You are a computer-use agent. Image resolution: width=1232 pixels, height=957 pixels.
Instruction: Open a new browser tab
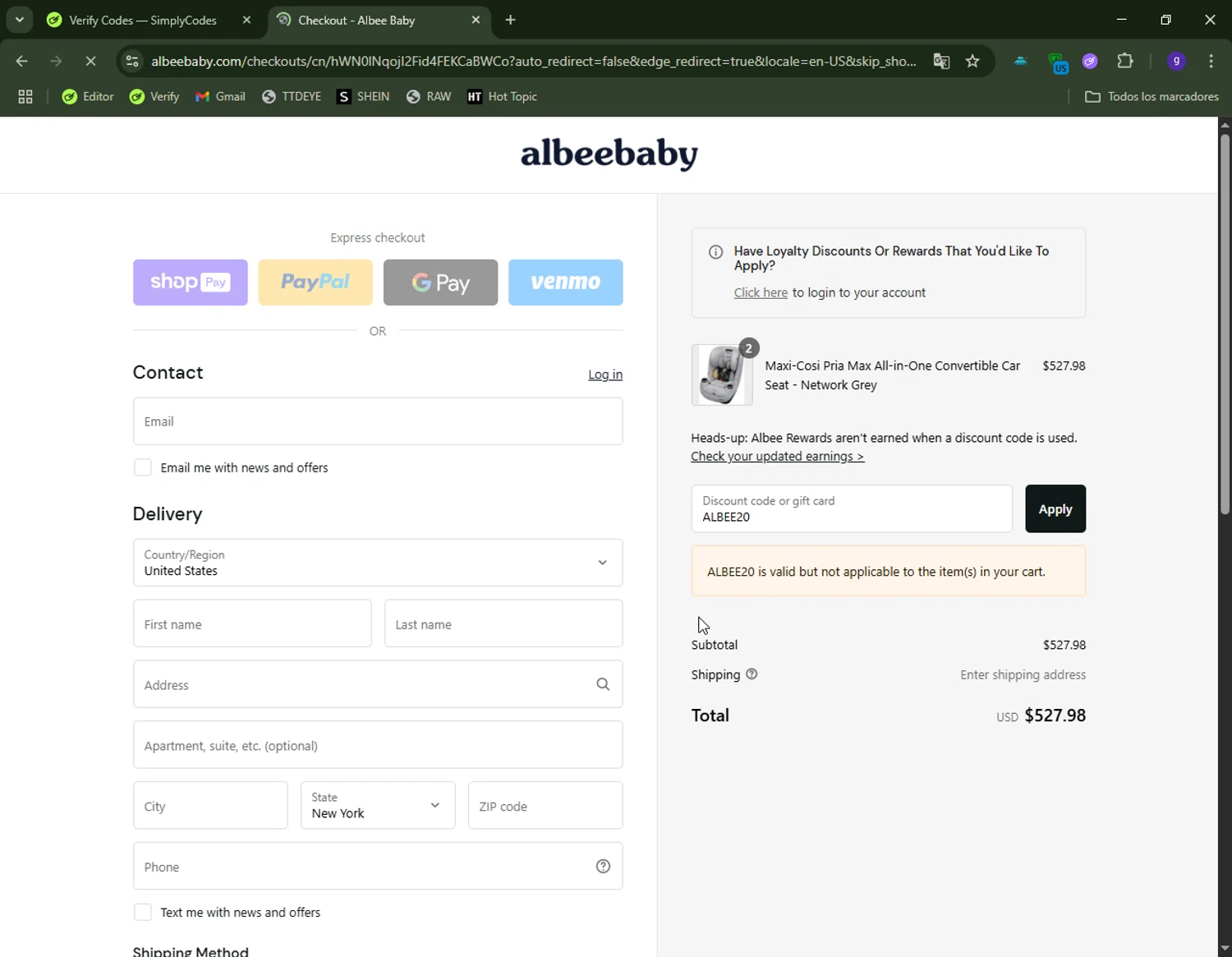pyautogui.click(x=510, y=20)
